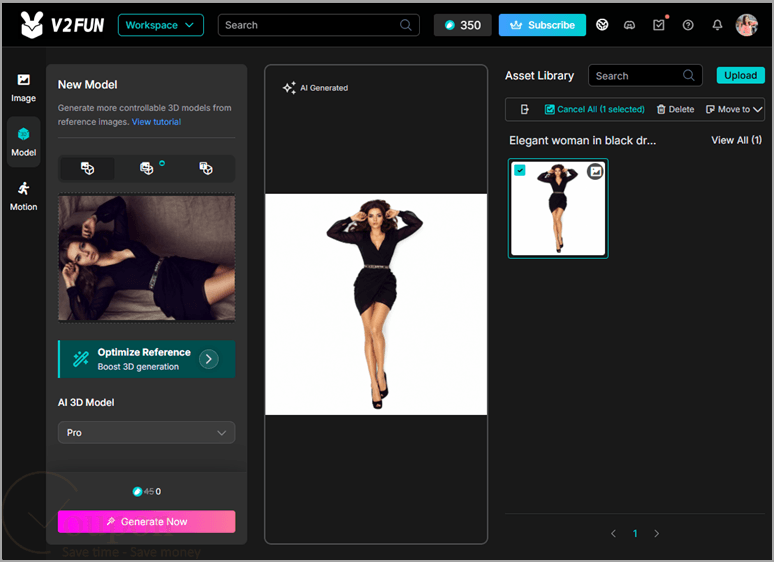Open the Elegant woman in black dr... folder
774x562 pixels.
pyautogui.click(x=582, y=141)
